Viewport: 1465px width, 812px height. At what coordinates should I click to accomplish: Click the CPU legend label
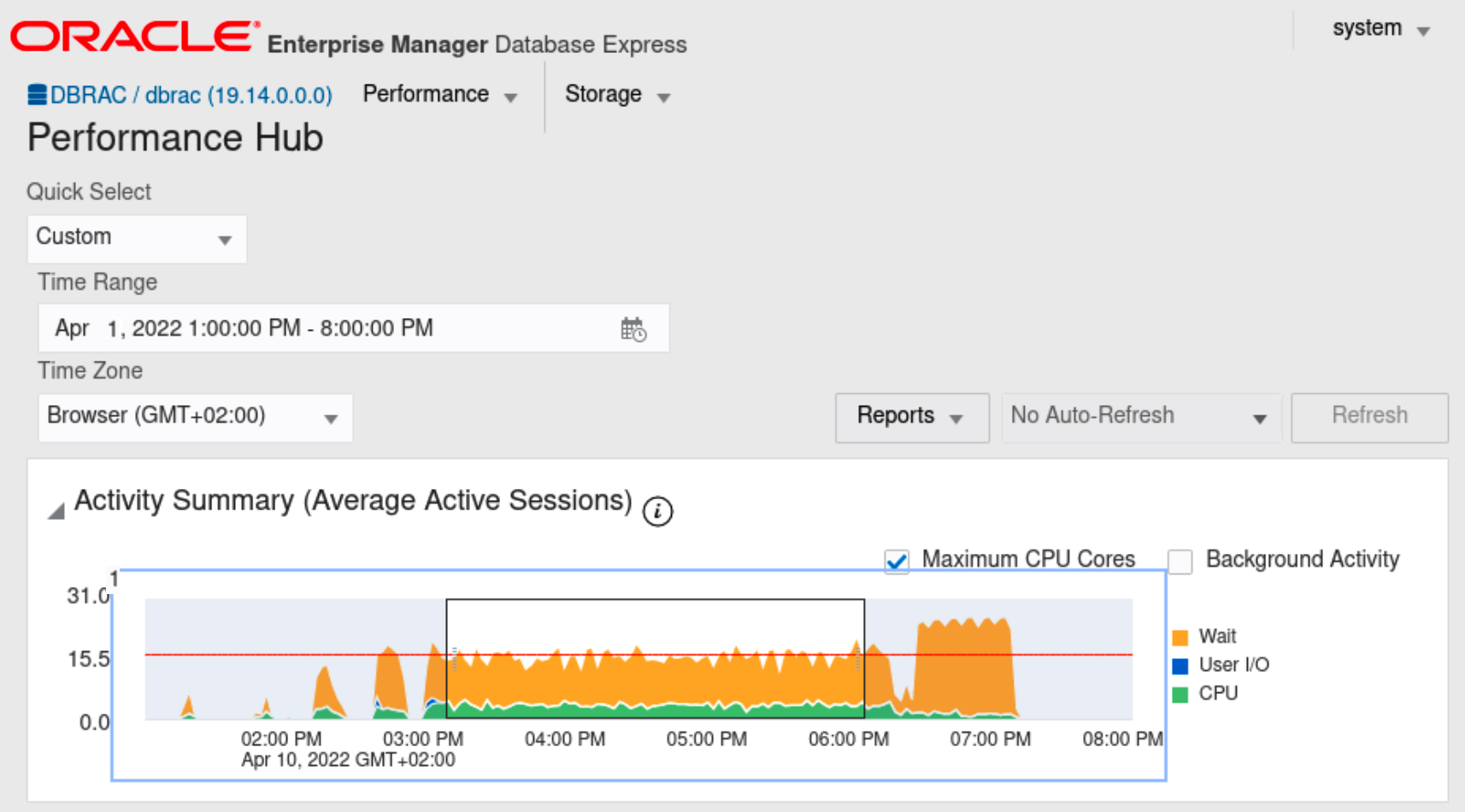tap(1218, 694)
